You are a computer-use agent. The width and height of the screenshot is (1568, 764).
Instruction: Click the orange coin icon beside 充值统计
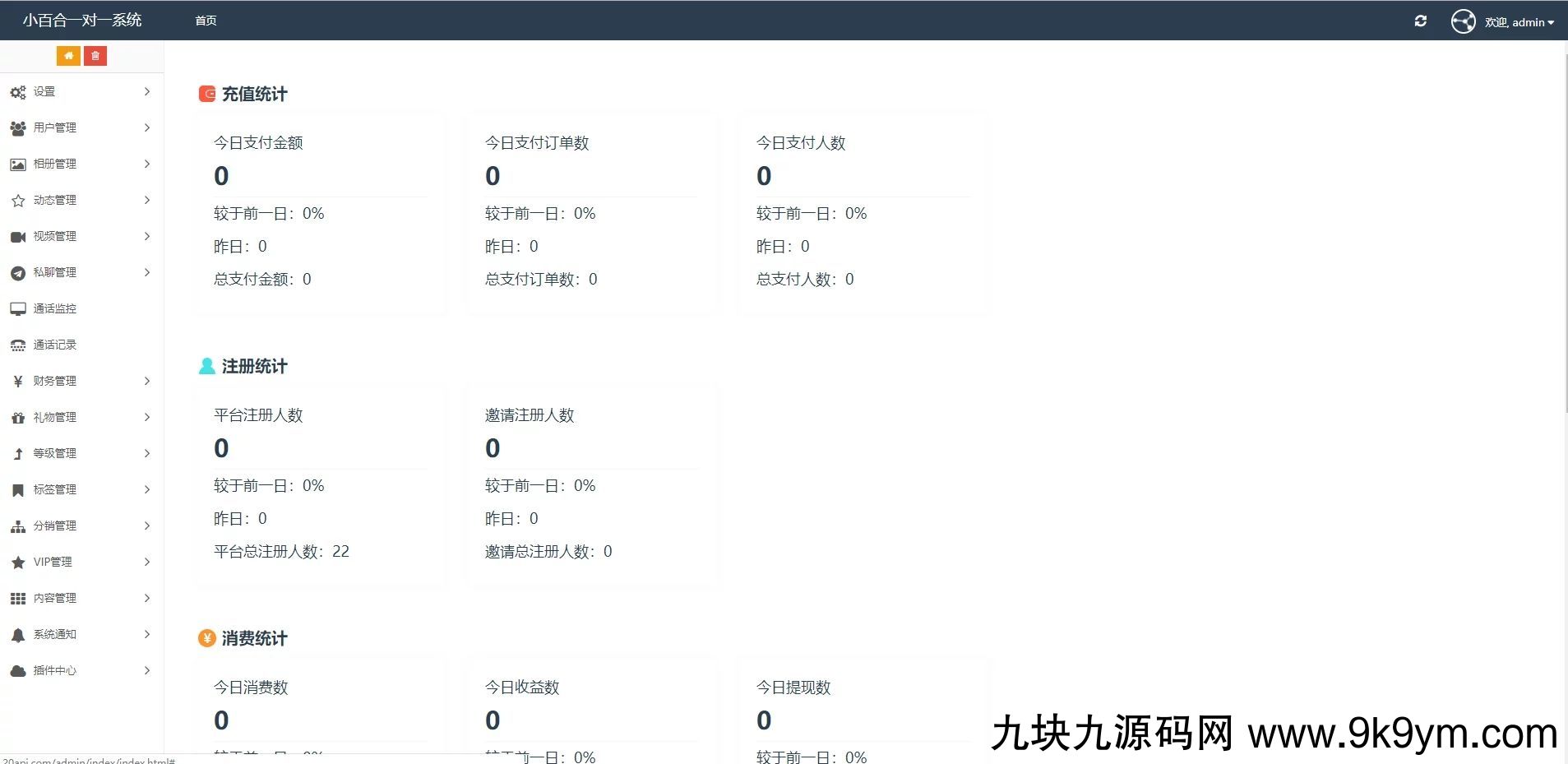point(206,93)
